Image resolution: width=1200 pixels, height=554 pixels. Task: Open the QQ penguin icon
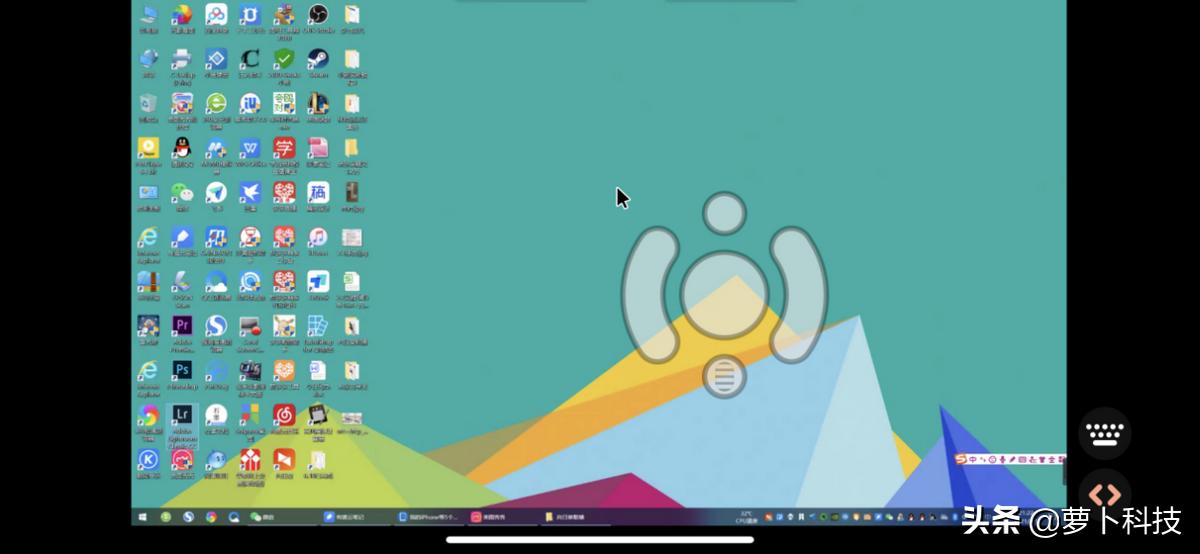[x=182, y=148]
